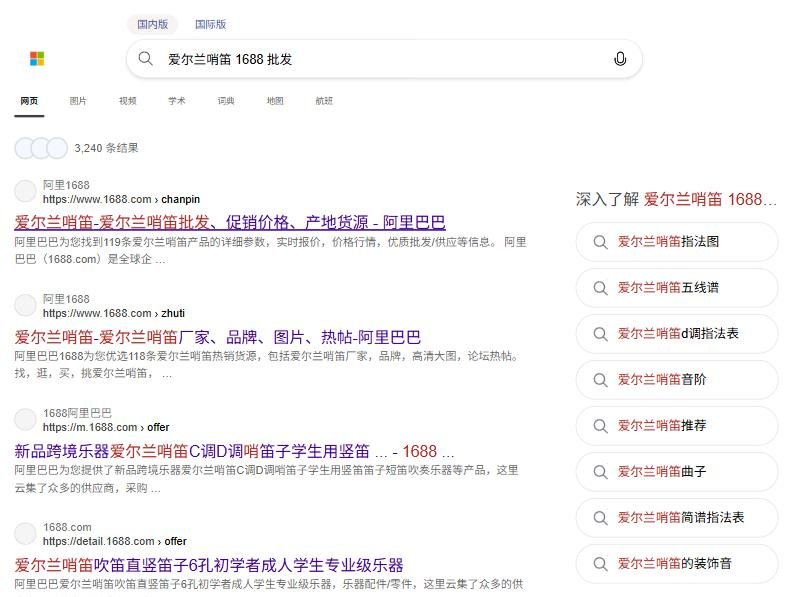The image size is (800, 597).
Task: Click the m.1688.com offer URL
Action: click(106, 427)
